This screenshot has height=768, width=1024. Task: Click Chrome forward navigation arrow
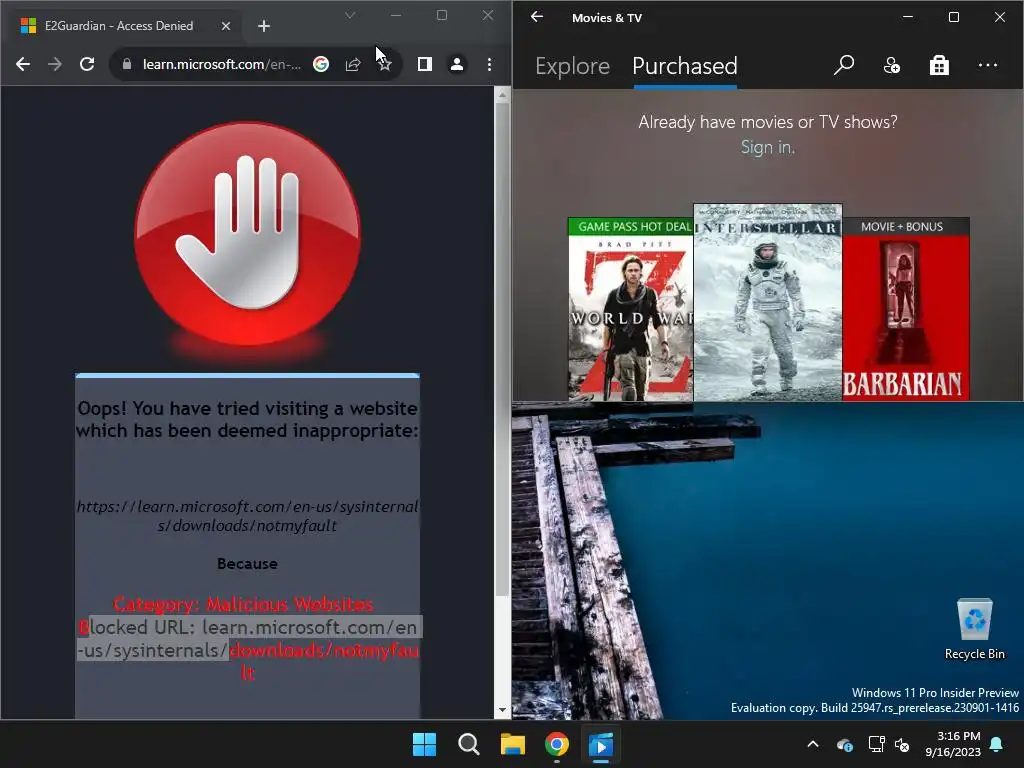pyautogui.click(x=55, y=64)
